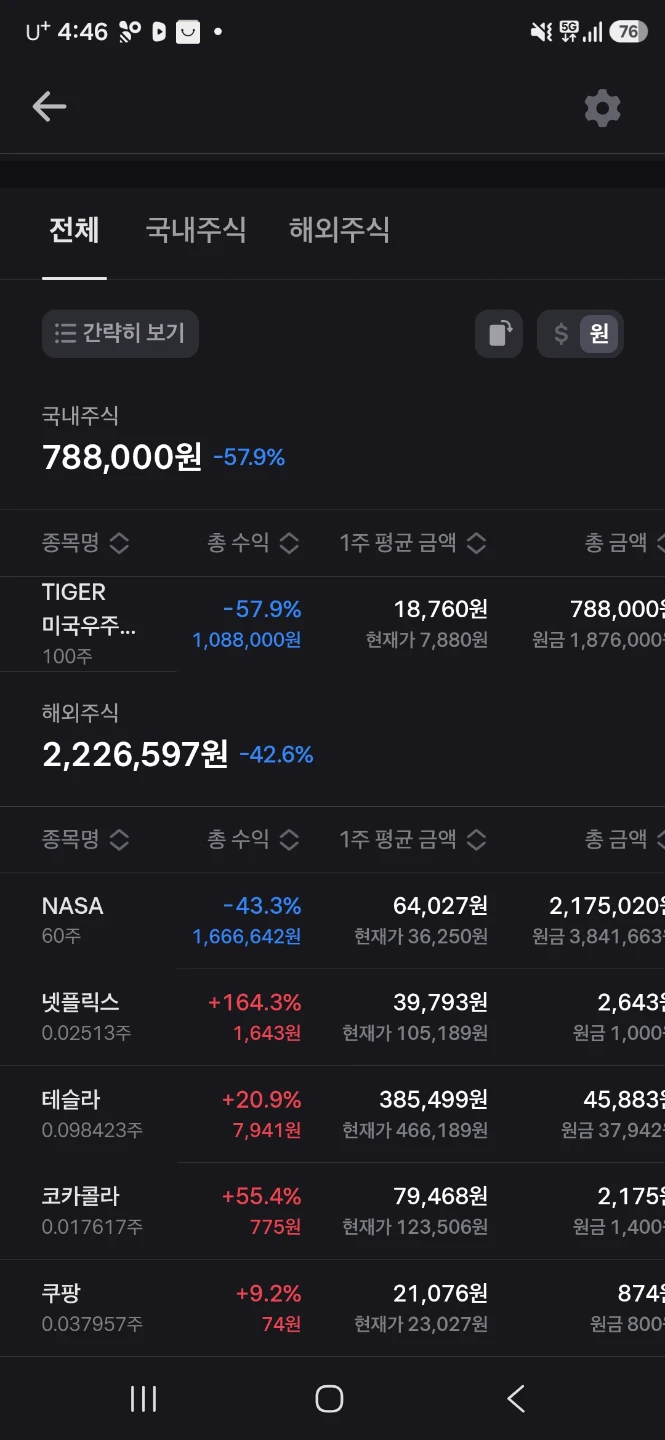Open TIGER 미국우주 ETF row

click(332, 623)
